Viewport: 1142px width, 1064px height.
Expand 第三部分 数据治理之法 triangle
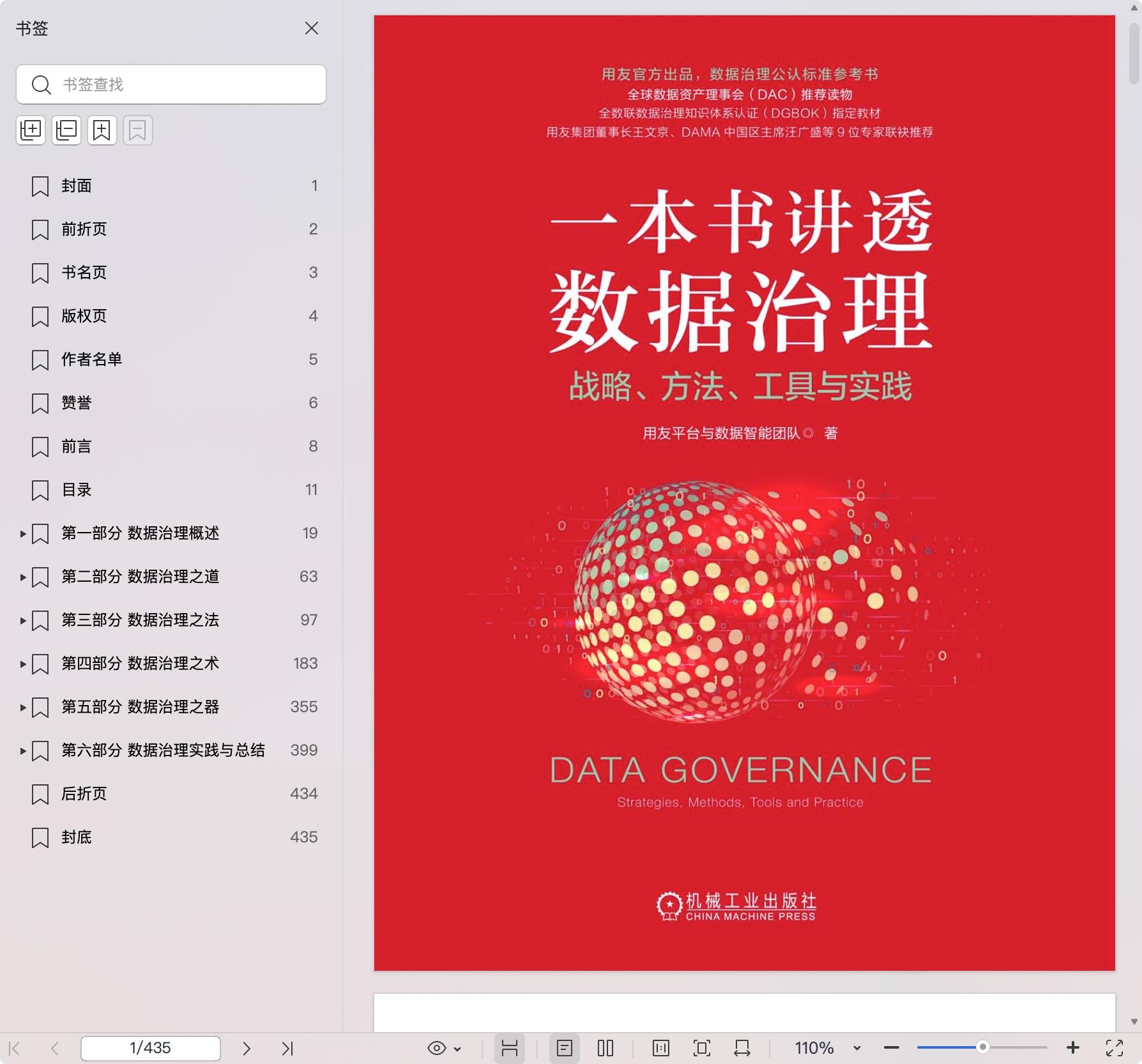pyautogui.click(x=22, y=621)
